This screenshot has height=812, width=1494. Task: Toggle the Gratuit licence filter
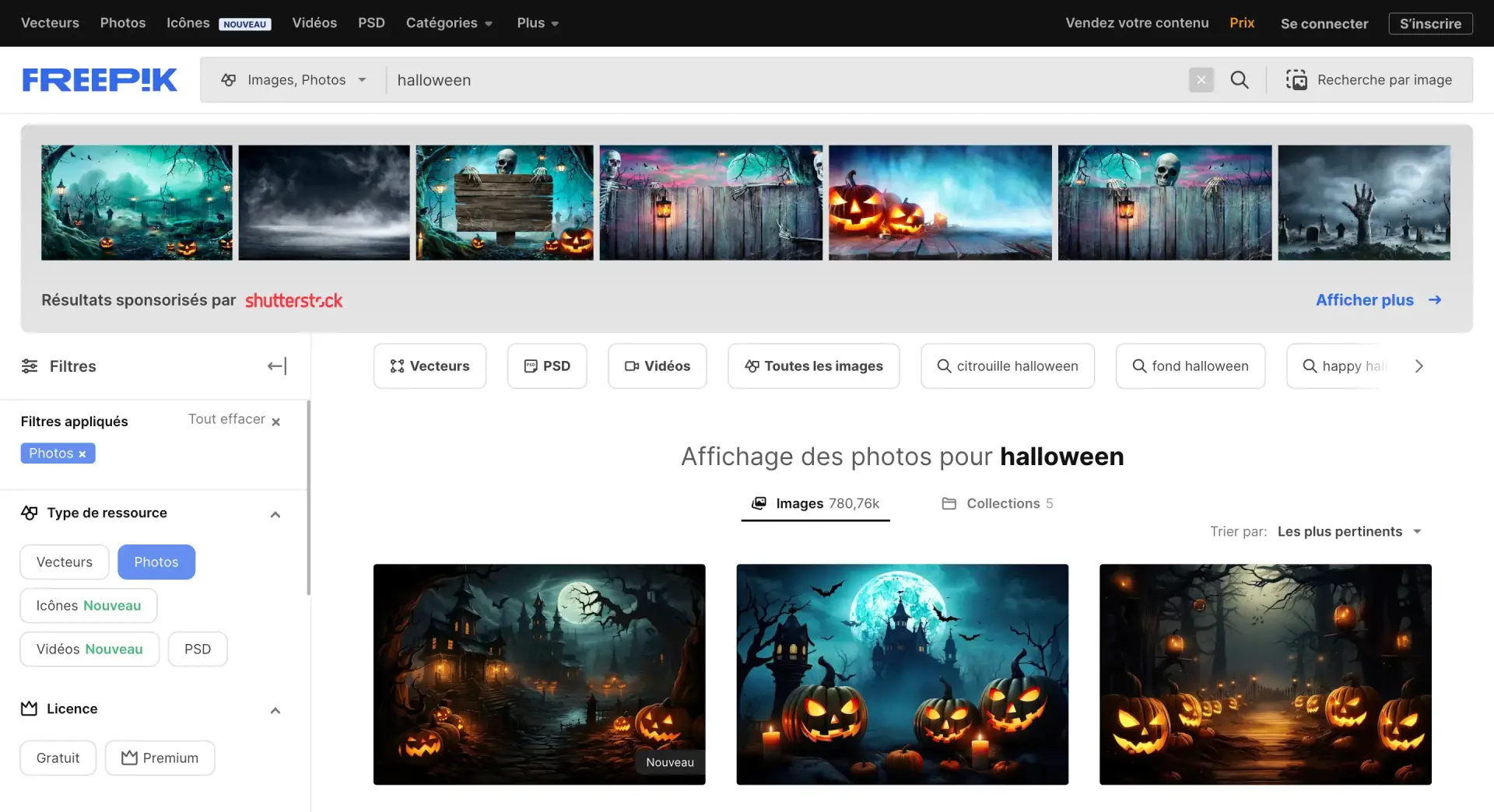click(58, 758)
